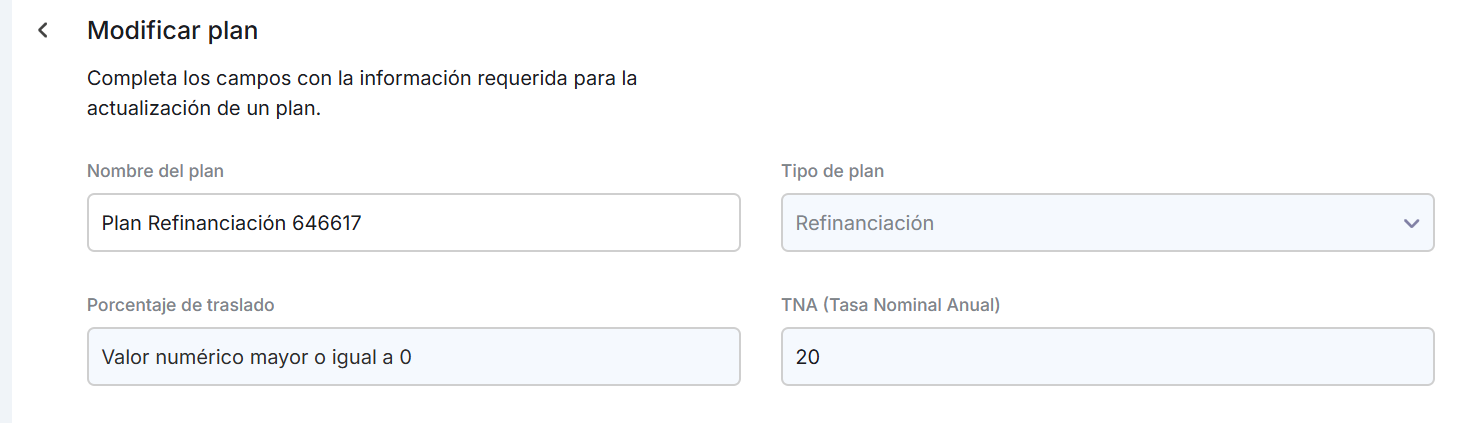
Task: Click the left sidebar edge strip
Action: point(5,211)
